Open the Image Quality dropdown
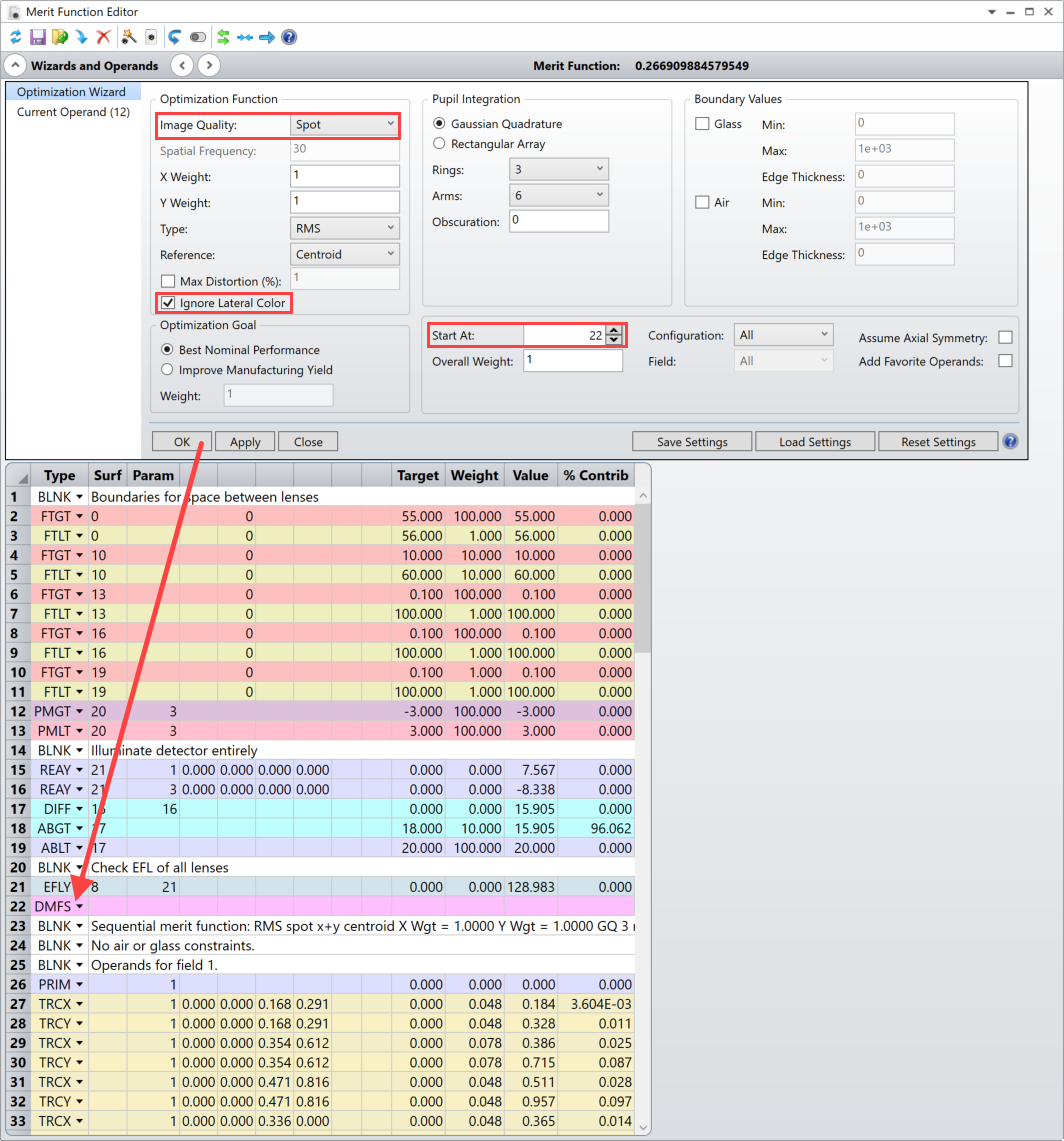Screen dimensions: 1064x1141 [344, 124]
